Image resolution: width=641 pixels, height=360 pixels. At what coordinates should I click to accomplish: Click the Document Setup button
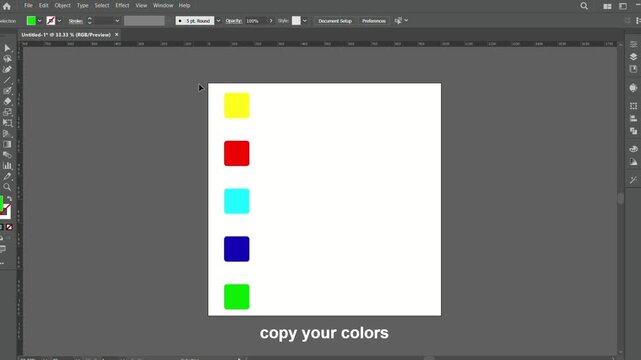(335, 21)
